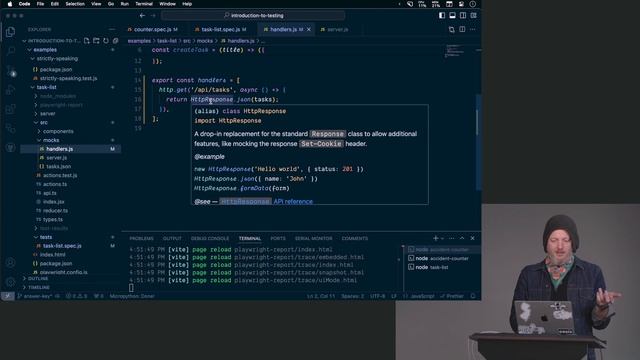Viewport: 640px width, 360px height.
Task: Toggle the bottom panel layout icon
Action: (x=452, y=16)
